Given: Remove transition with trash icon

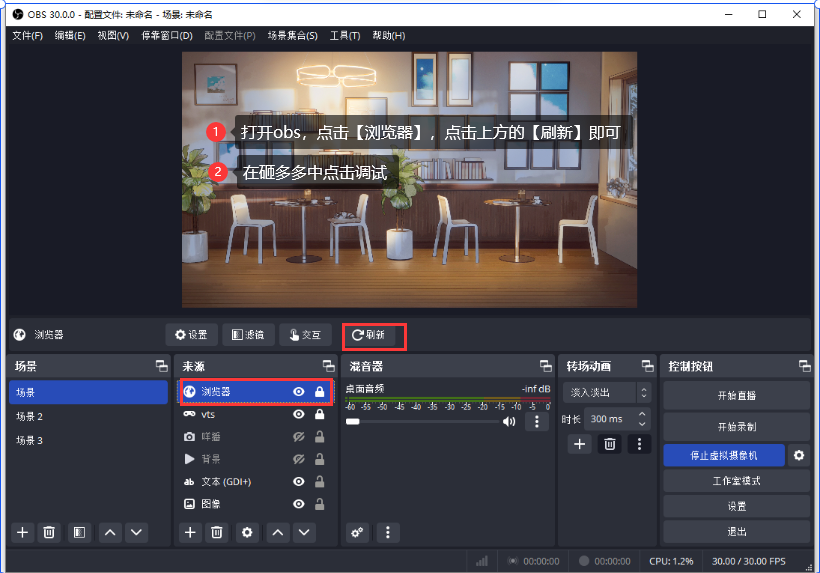Looking at the screenshot, I should tap(610, 444).
